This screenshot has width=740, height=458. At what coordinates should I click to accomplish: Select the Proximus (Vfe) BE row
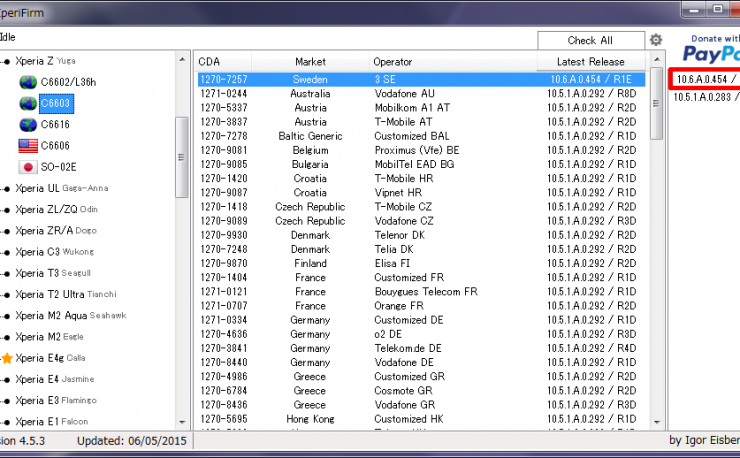[x=421, y=150]
